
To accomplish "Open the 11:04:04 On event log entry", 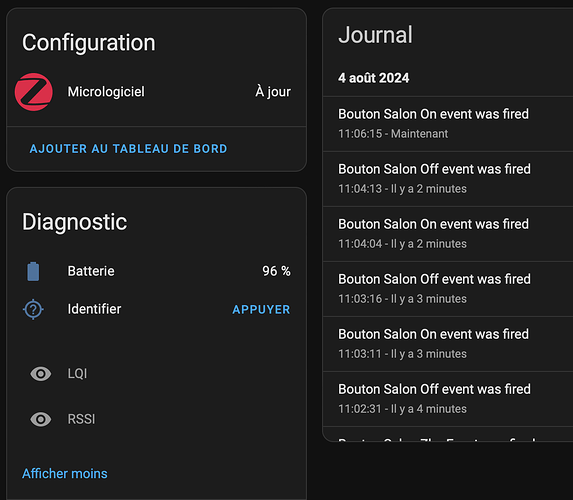I will pos(448,234).
